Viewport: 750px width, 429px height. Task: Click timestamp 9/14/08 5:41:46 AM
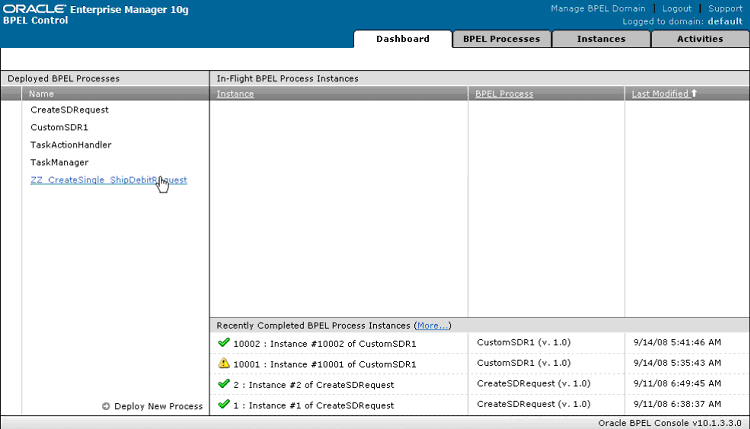pos(677,342)
